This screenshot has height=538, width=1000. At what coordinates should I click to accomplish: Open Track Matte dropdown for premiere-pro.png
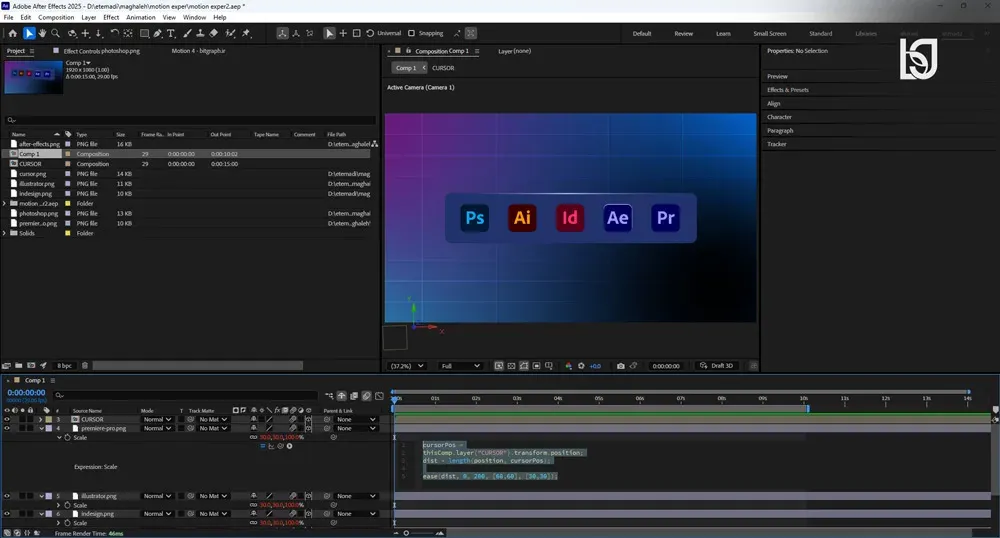pos(212,428)
